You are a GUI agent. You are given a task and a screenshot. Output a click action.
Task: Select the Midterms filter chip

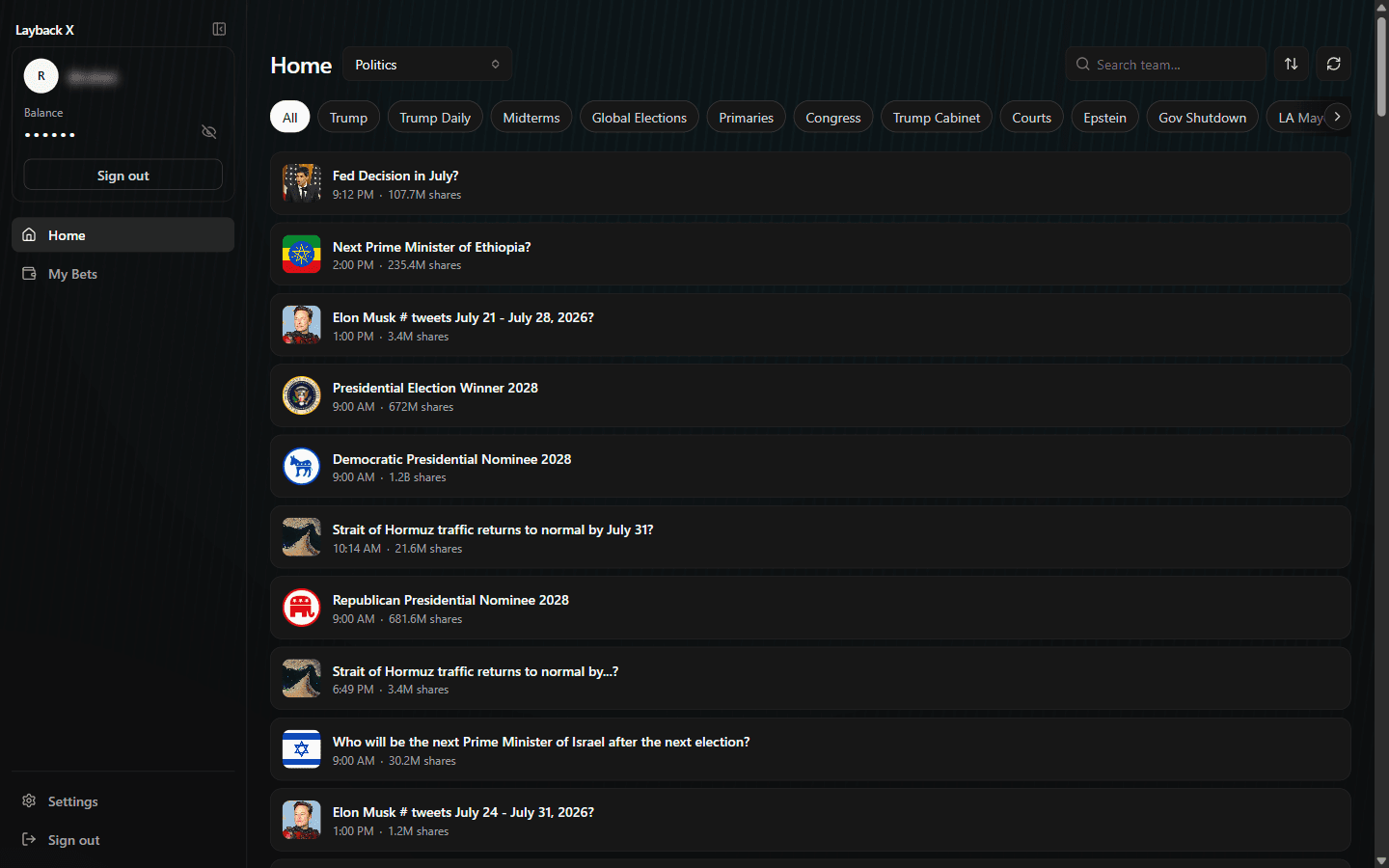[531, 117]
